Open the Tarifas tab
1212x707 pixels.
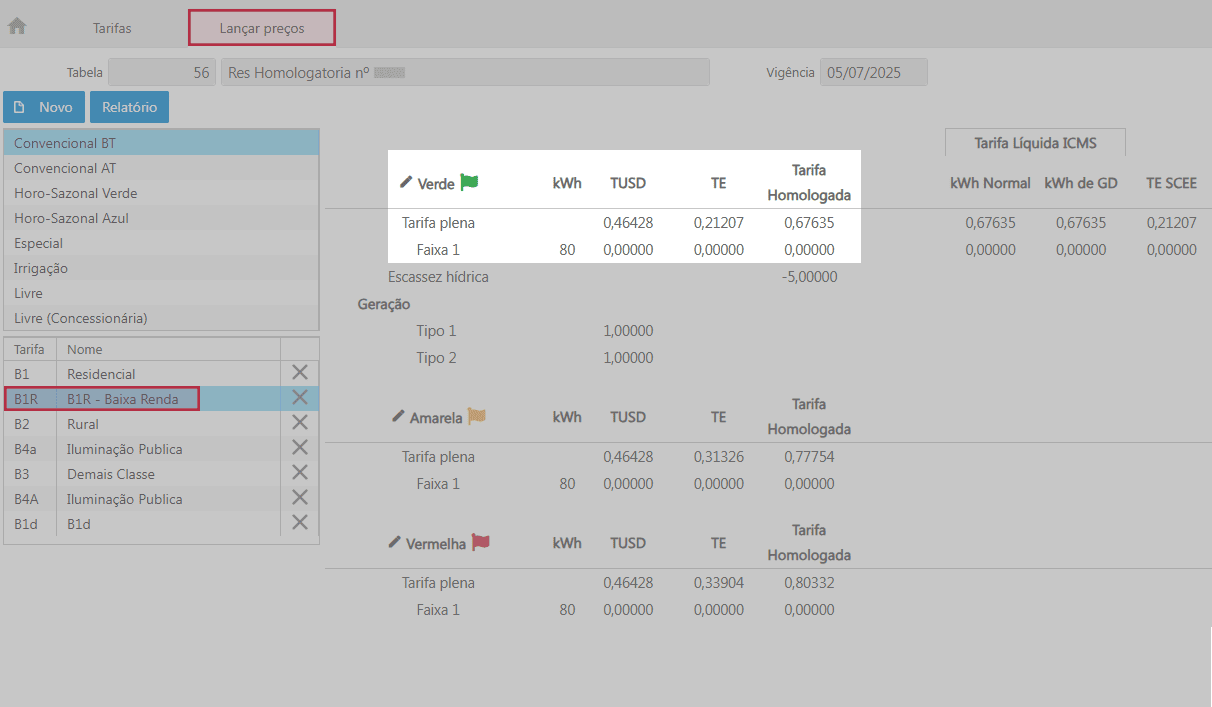click(112, 28)
